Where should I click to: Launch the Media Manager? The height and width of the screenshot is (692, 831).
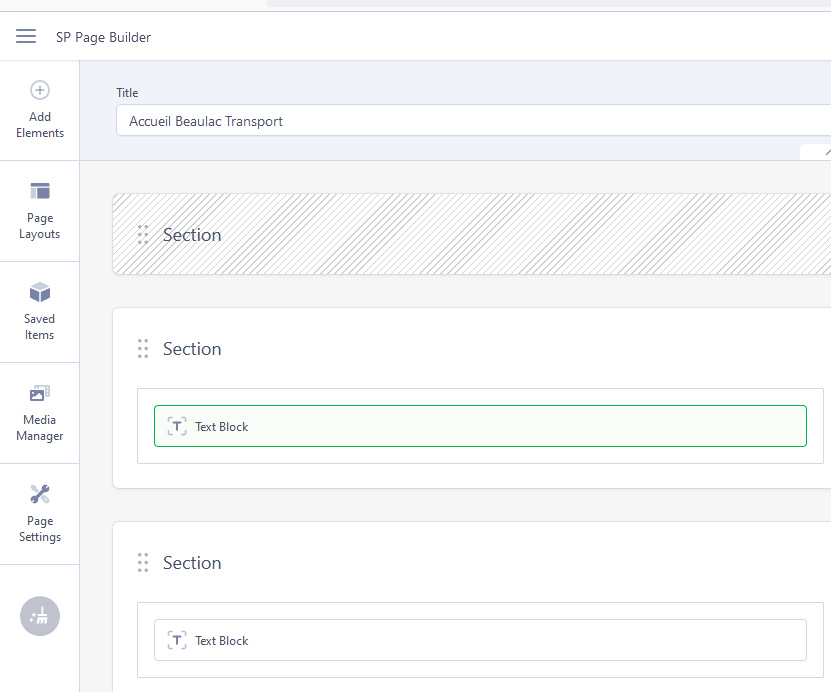[x=40, y=413]
